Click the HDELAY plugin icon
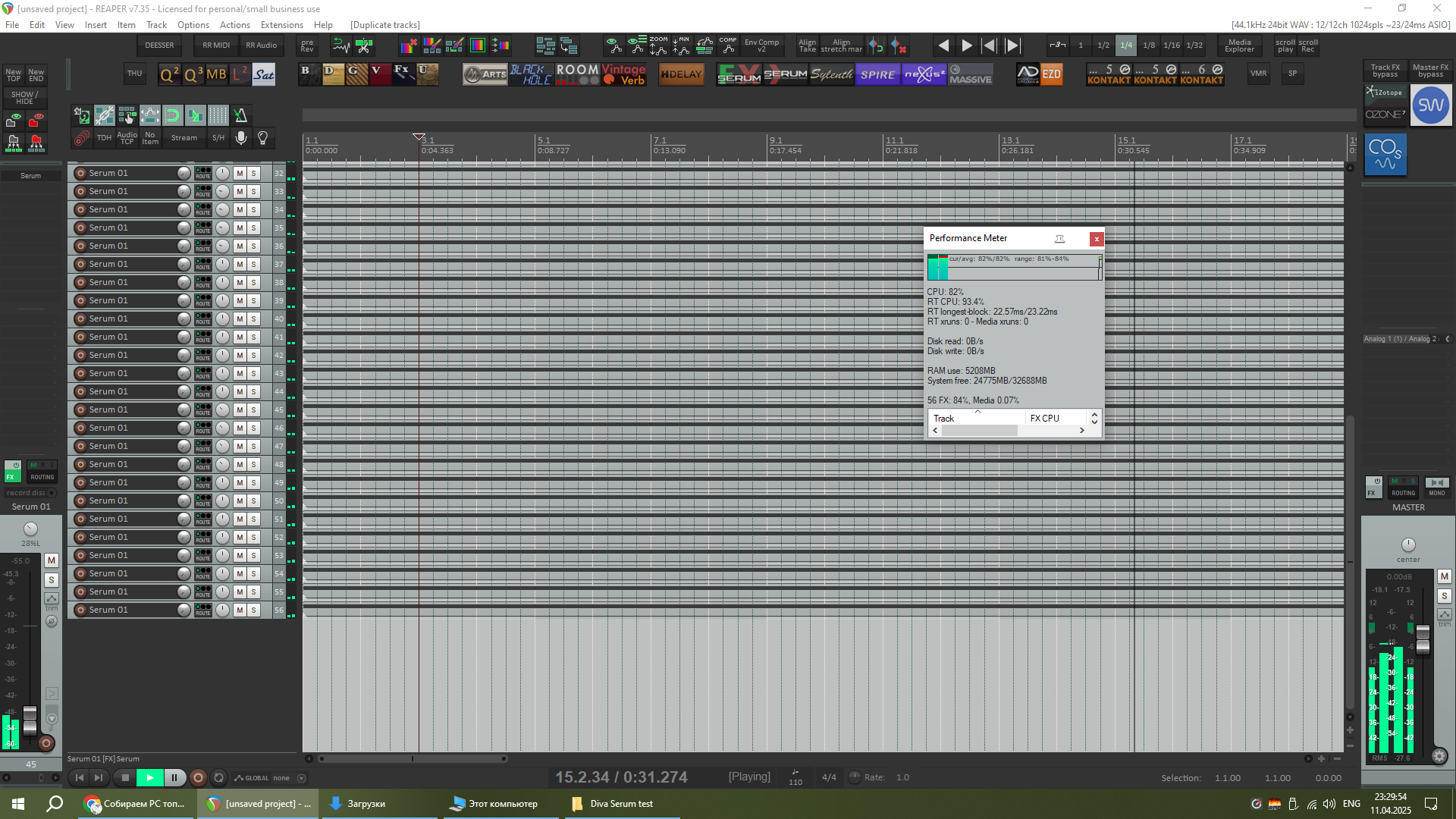Image resolution: width=1456 pixels, height=819 pixels. click(x=680, y=74)
